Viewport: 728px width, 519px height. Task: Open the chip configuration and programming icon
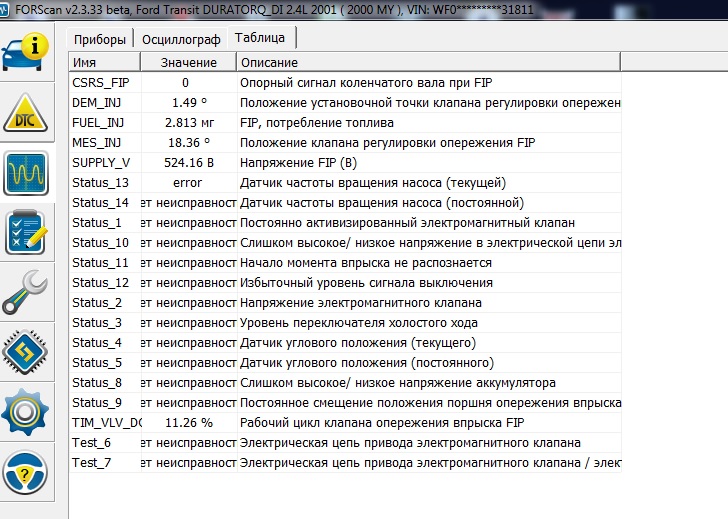(x=26, y=352)
